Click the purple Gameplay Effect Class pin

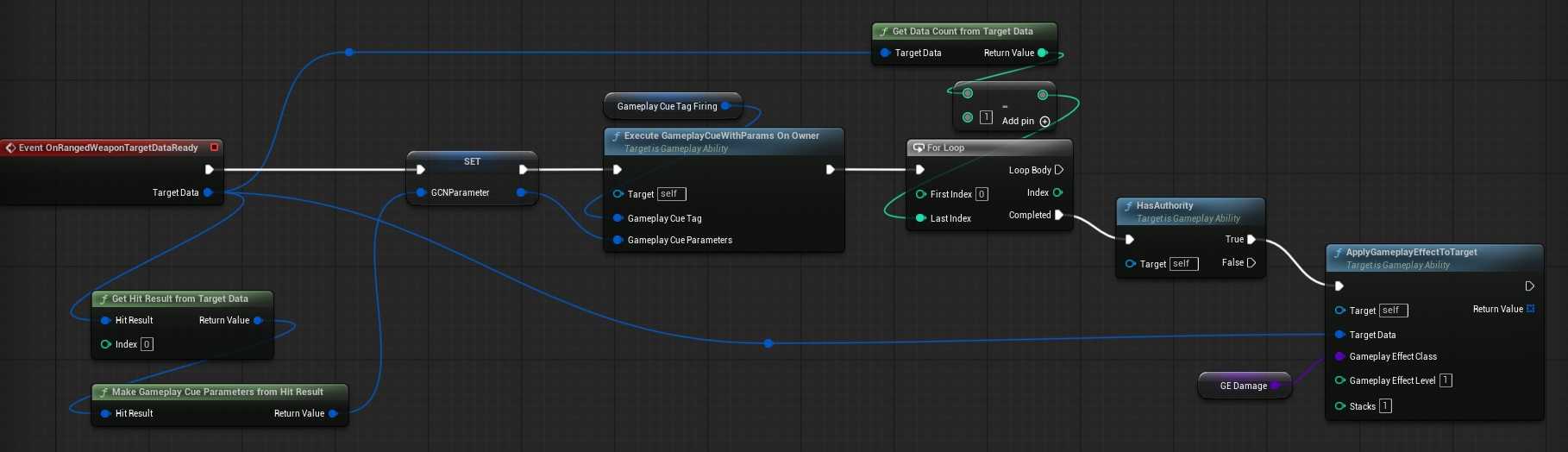point(1339,356)
